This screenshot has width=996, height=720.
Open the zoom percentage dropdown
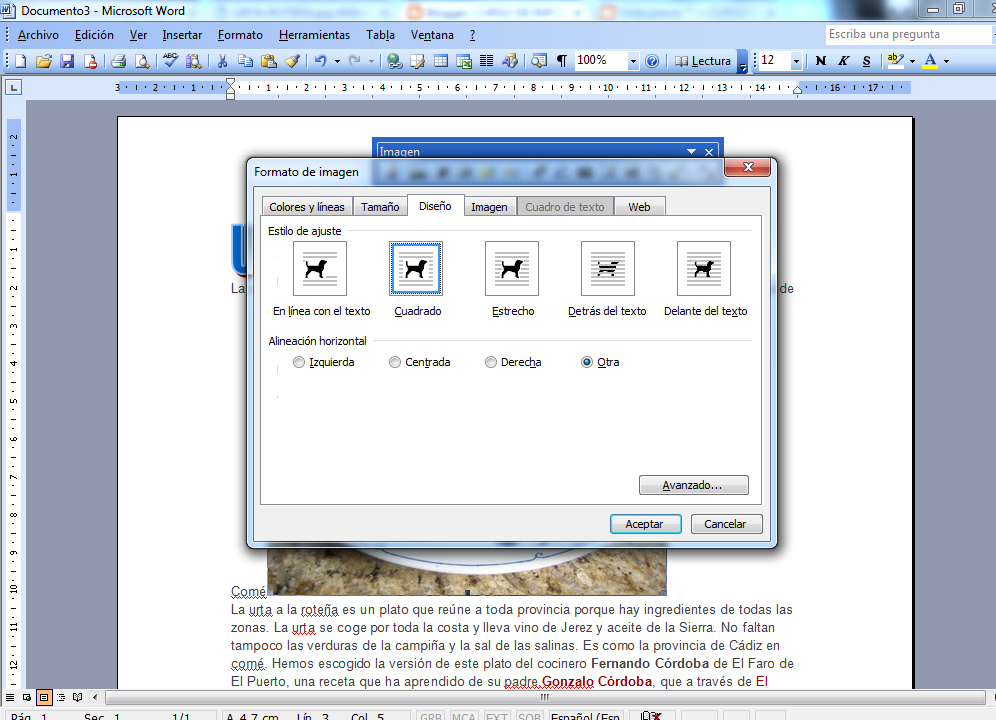pos(632,60)
